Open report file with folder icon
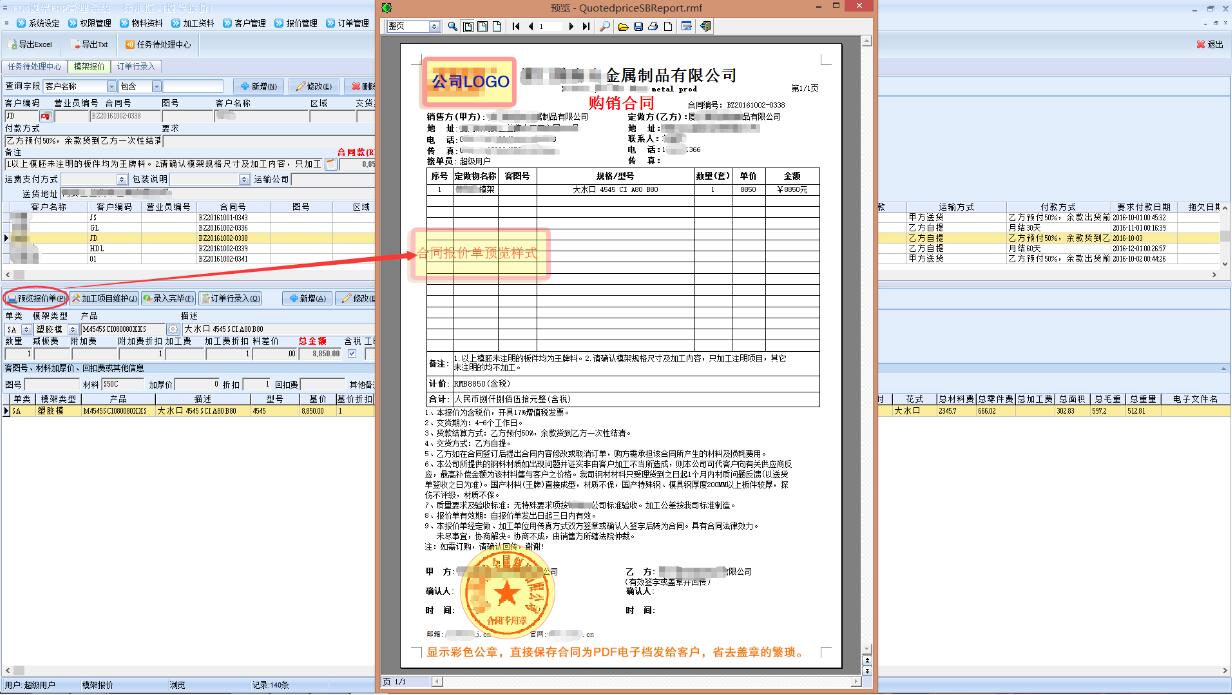Image resolution: width=1232 pixels, height=695 pixels. click(x=622, y=26)
